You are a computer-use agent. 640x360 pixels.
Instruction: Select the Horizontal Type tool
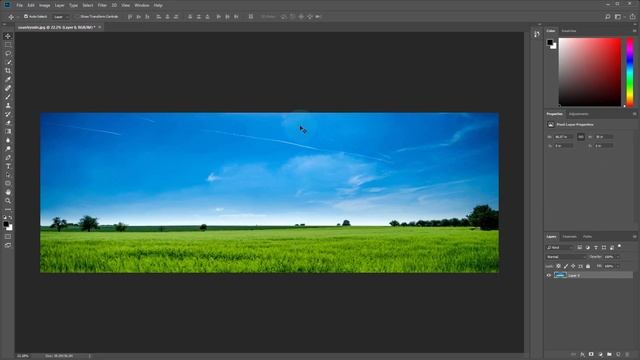pyautogui.click(x=8, y=166)
